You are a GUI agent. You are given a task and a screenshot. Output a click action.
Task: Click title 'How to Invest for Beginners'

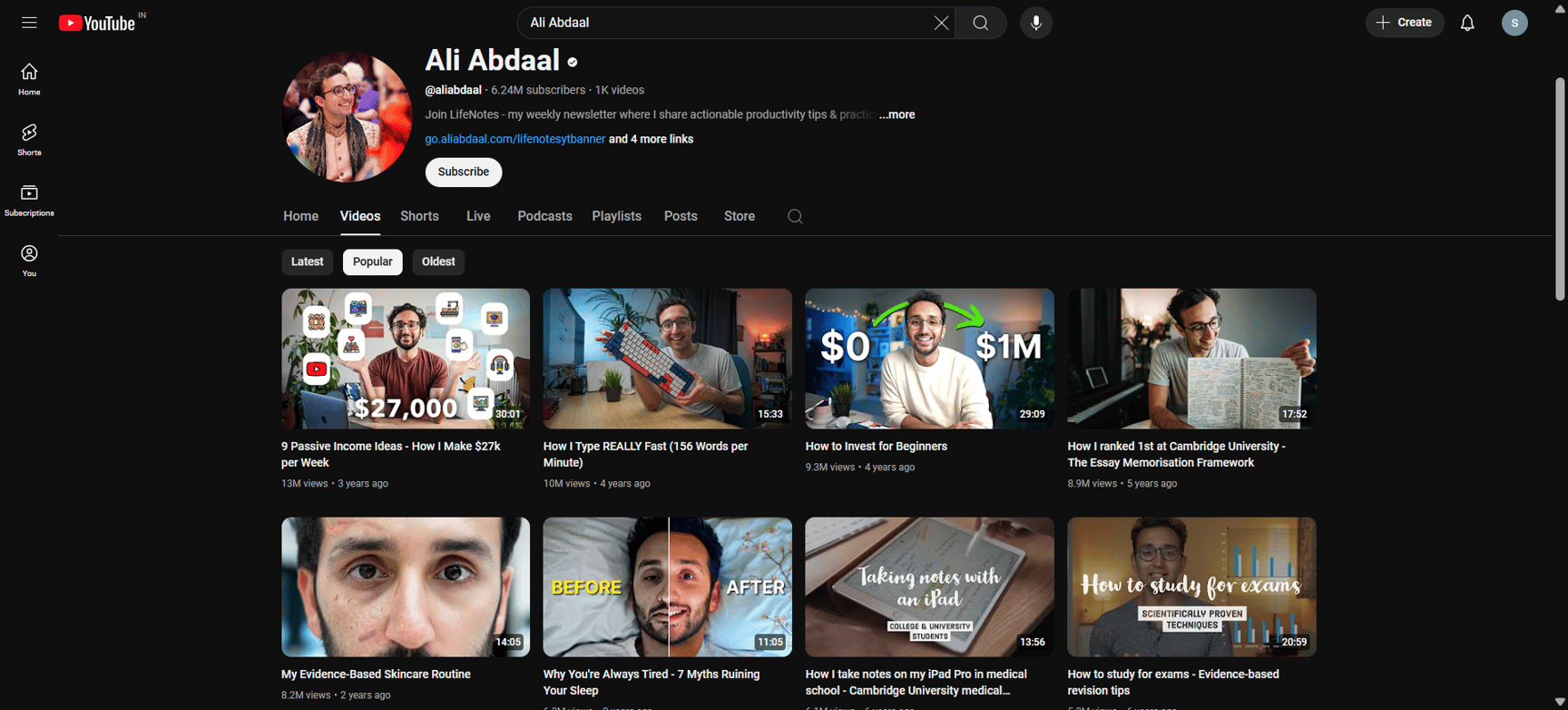[877, 447]
